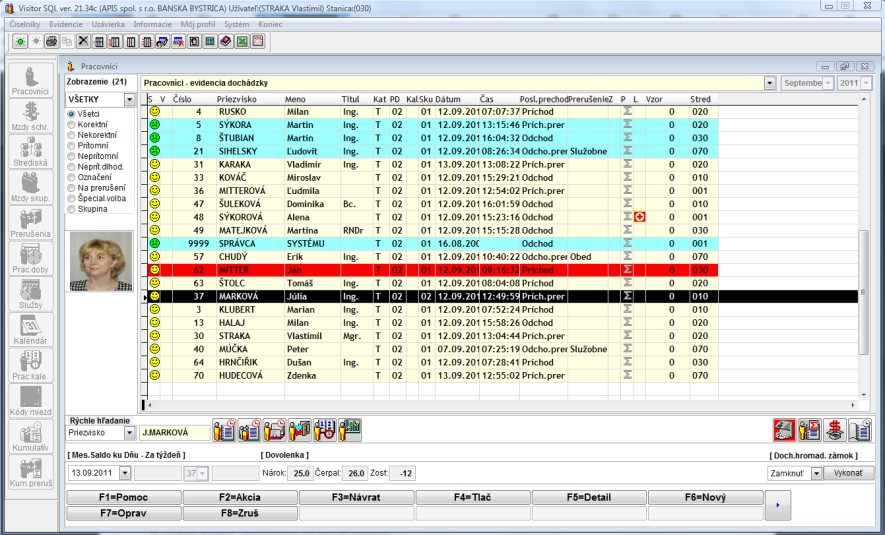Open the Uzávierka menu
Viewport: 885px width, 535px height.
coord(109,22)
